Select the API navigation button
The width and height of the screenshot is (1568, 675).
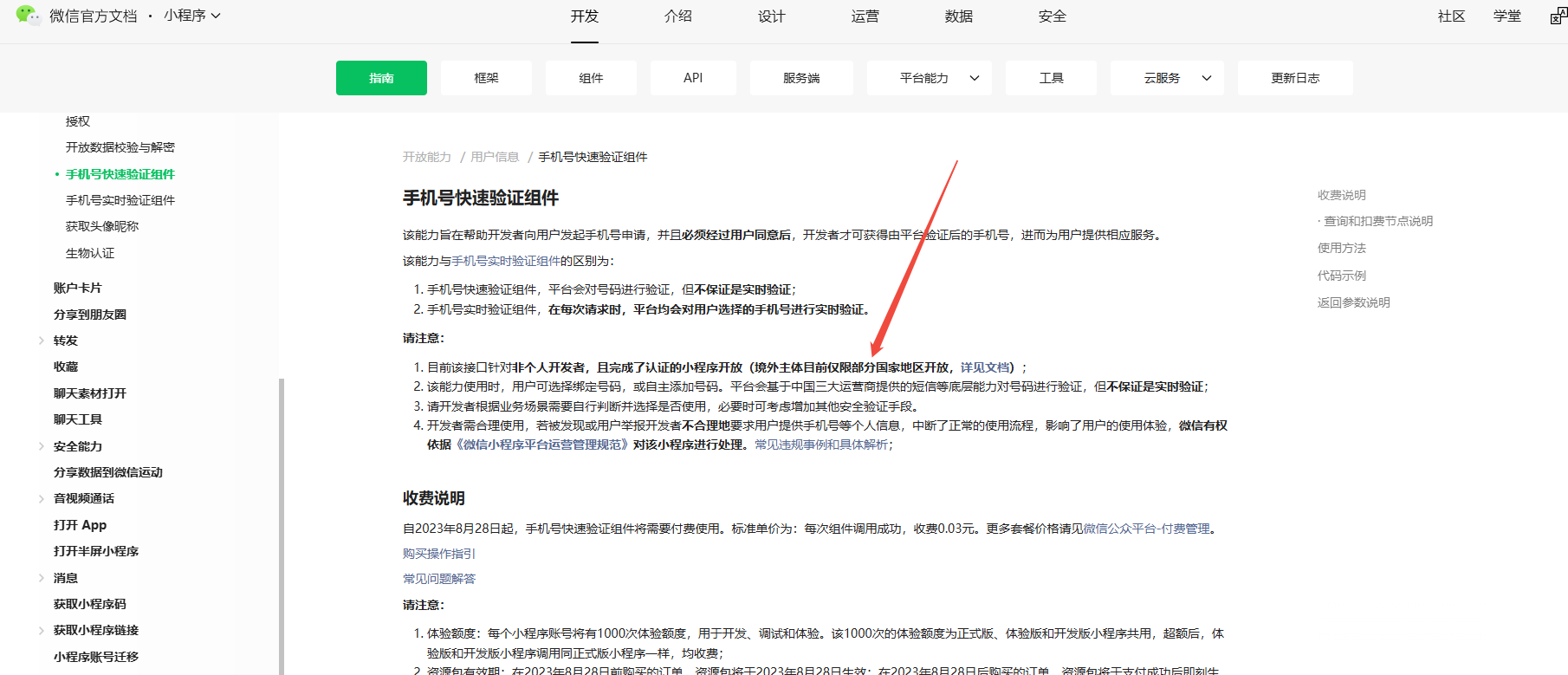pos(693,78)
